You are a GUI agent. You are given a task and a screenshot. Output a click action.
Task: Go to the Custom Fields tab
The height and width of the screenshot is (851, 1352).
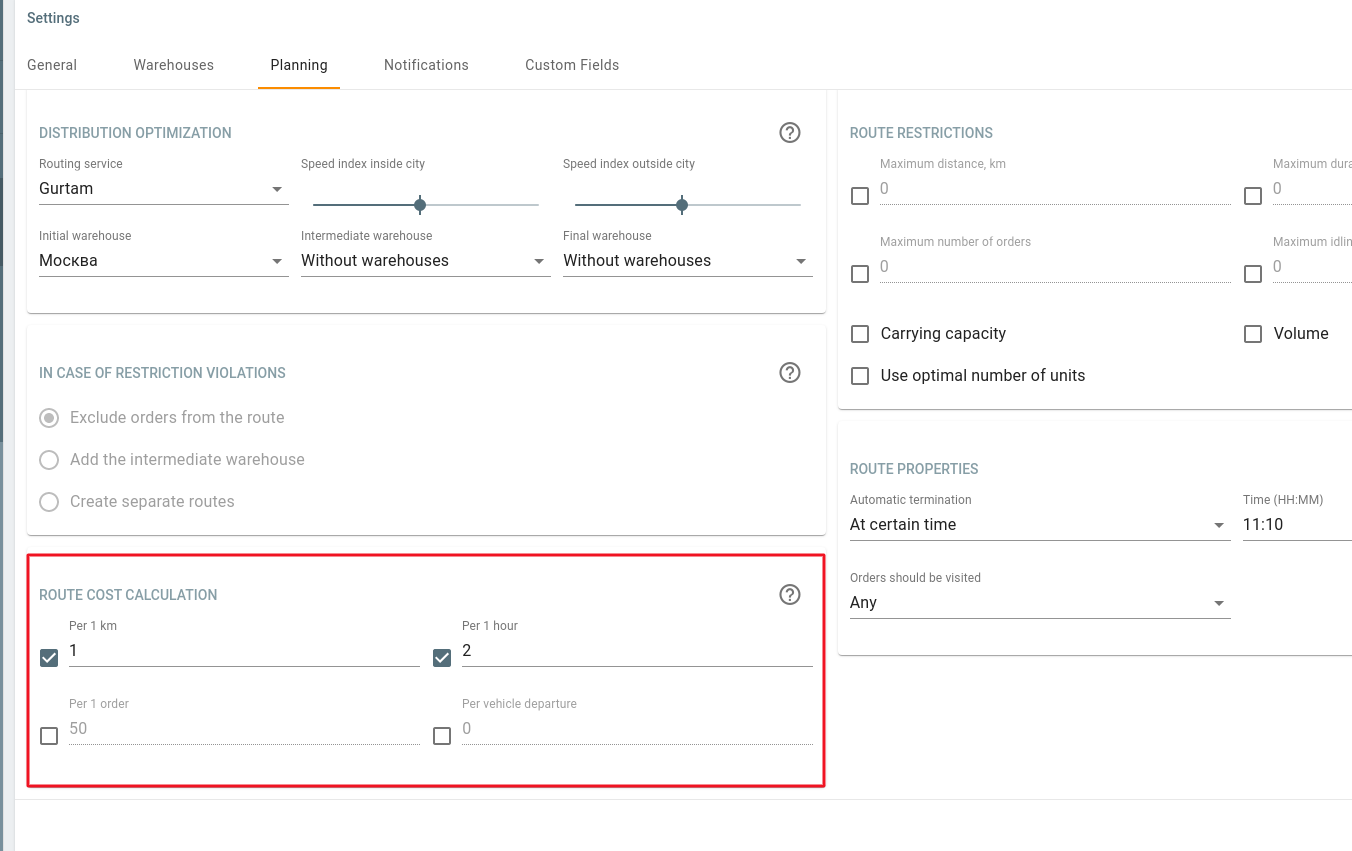572,65
